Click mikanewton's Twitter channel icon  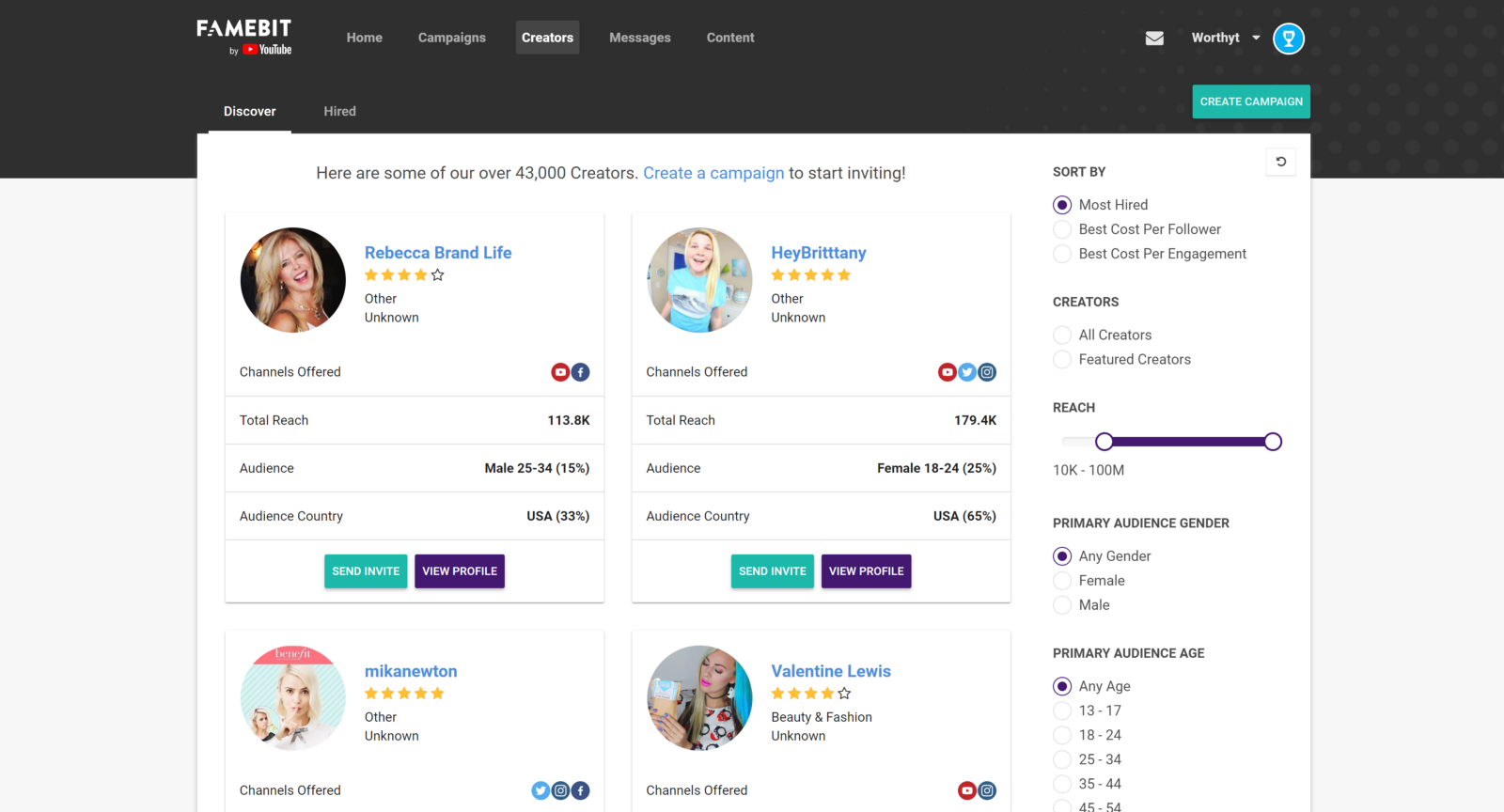(540, 790)
